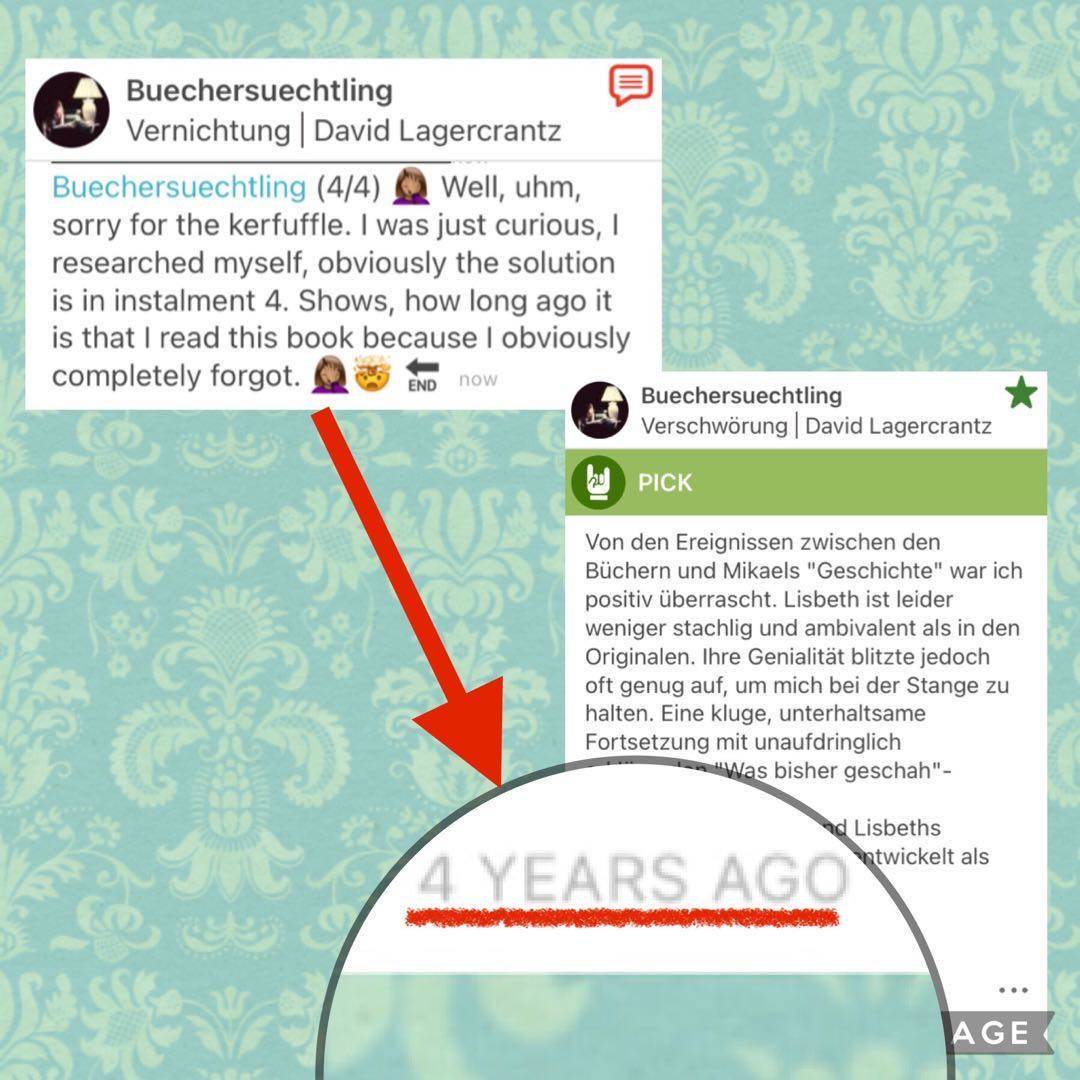Open the blue Buechersuechtling username link

(x=179, y=187)
